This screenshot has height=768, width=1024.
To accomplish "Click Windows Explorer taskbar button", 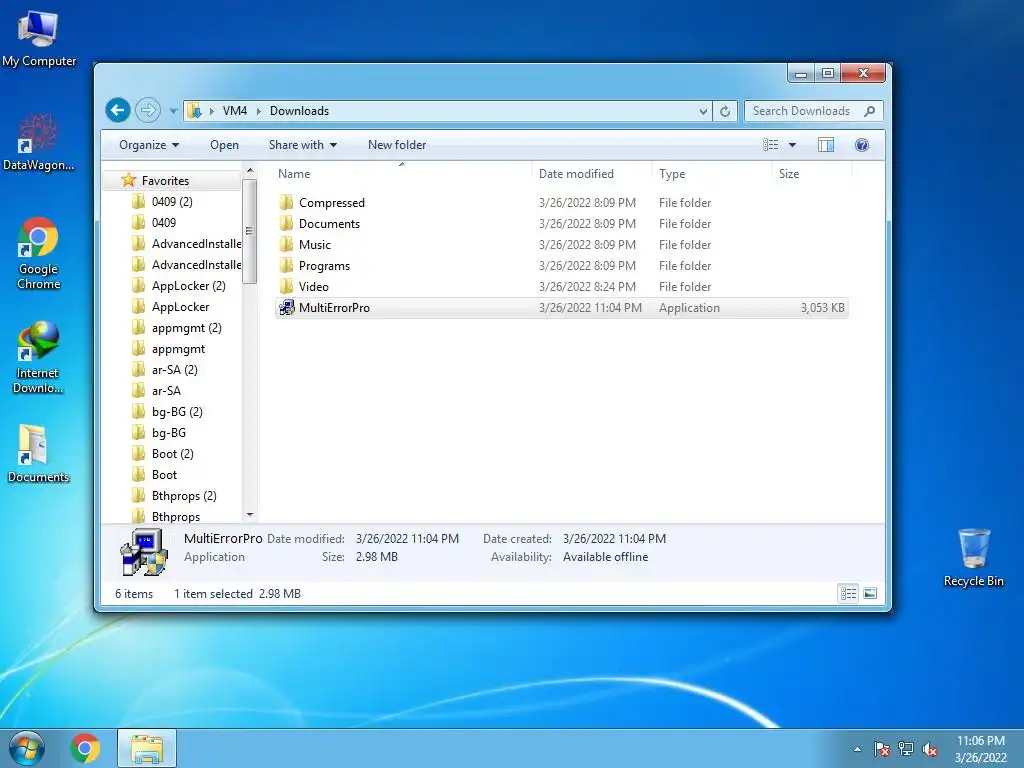I will pyautogui.click(x=147, y=748).
